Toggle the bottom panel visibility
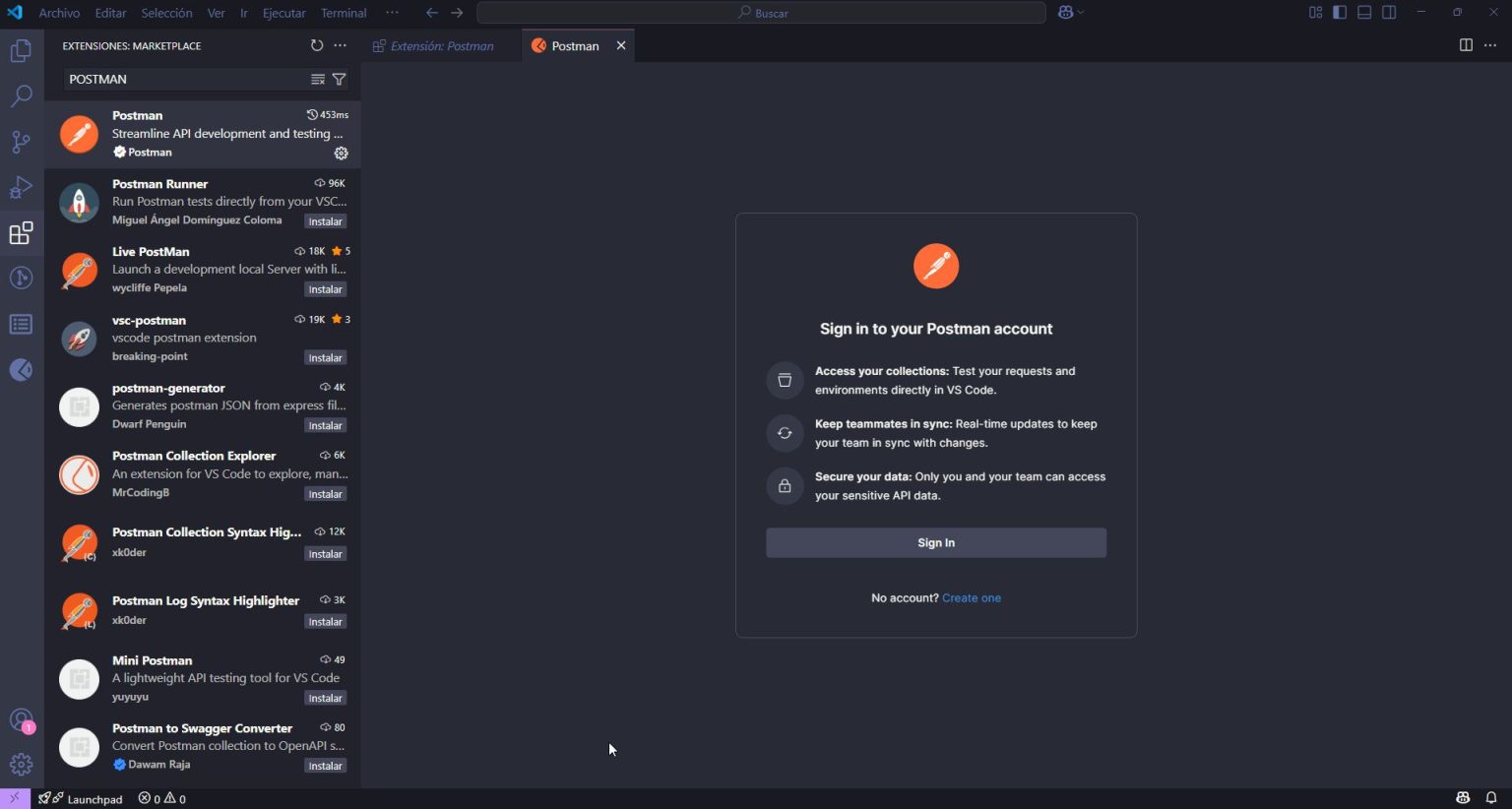1512x809 pixels. (1364, 13)
